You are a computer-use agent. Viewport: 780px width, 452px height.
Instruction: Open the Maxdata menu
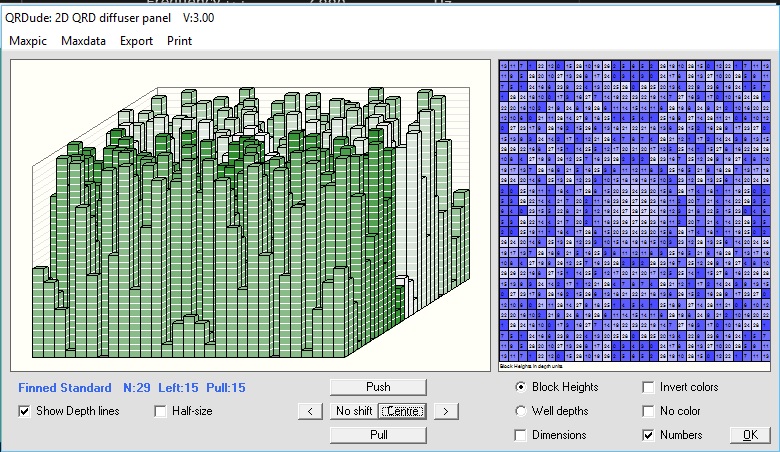tap(82, 41)
